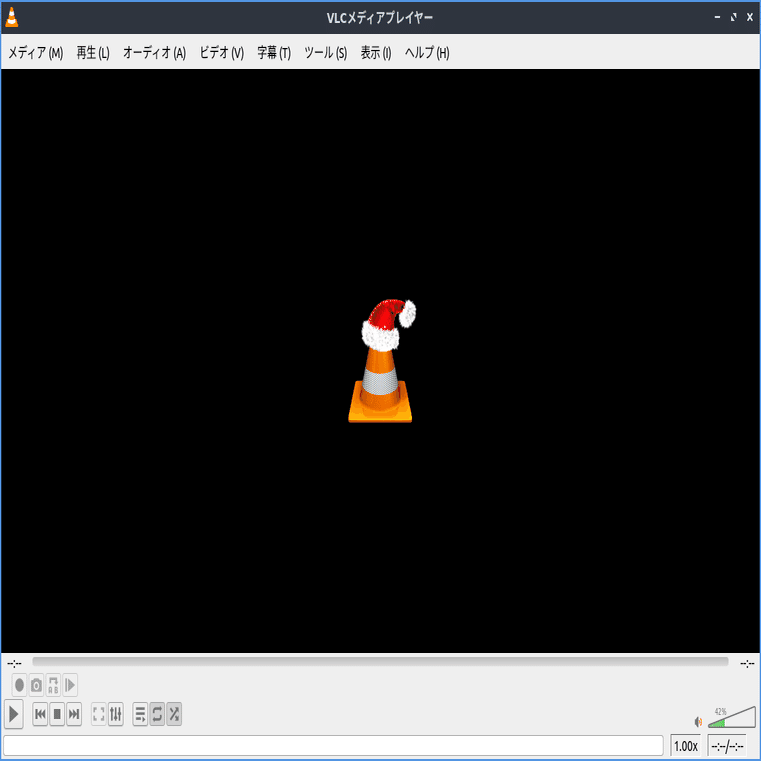Click the 1.00x playback speed label

pos(685,746)
